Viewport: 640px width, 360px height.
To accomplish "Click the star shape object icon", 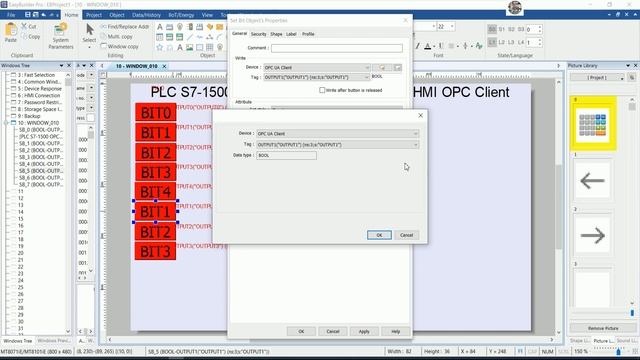I will click(x=160, y=47).
